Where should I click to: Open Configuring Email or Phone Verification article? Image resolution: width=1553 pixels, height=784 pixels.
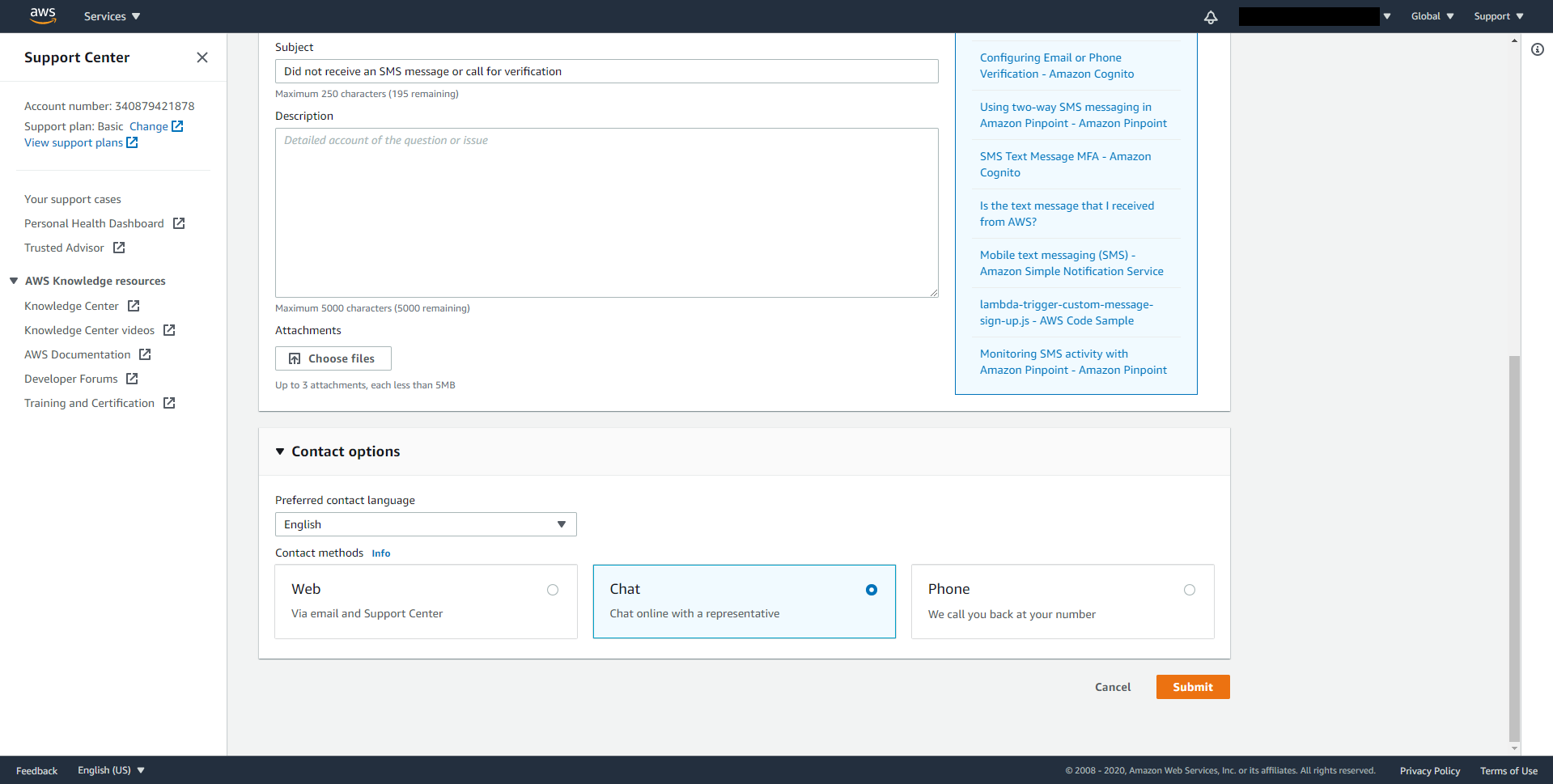1057,66
